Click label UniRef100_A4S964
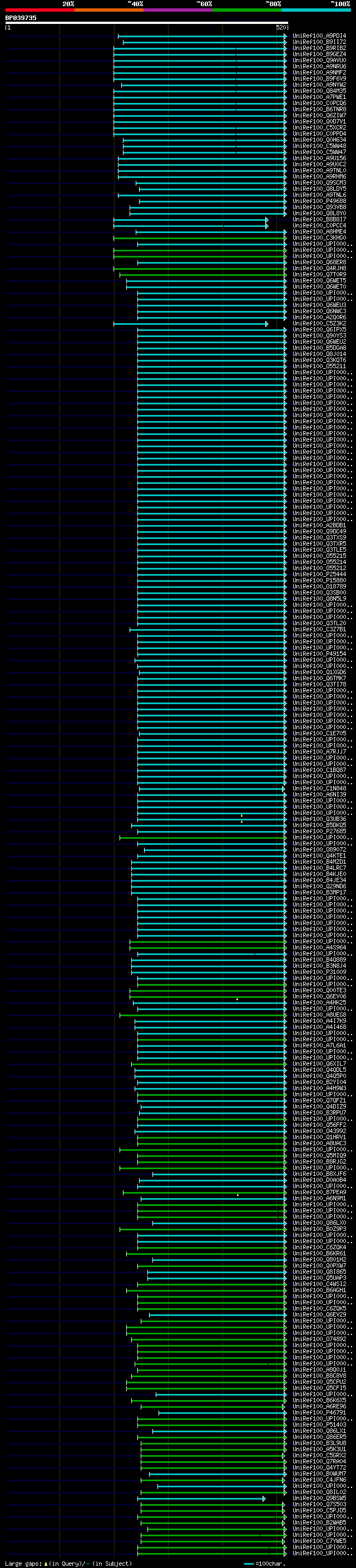356x1568 pixels. [x=319, y=948]
